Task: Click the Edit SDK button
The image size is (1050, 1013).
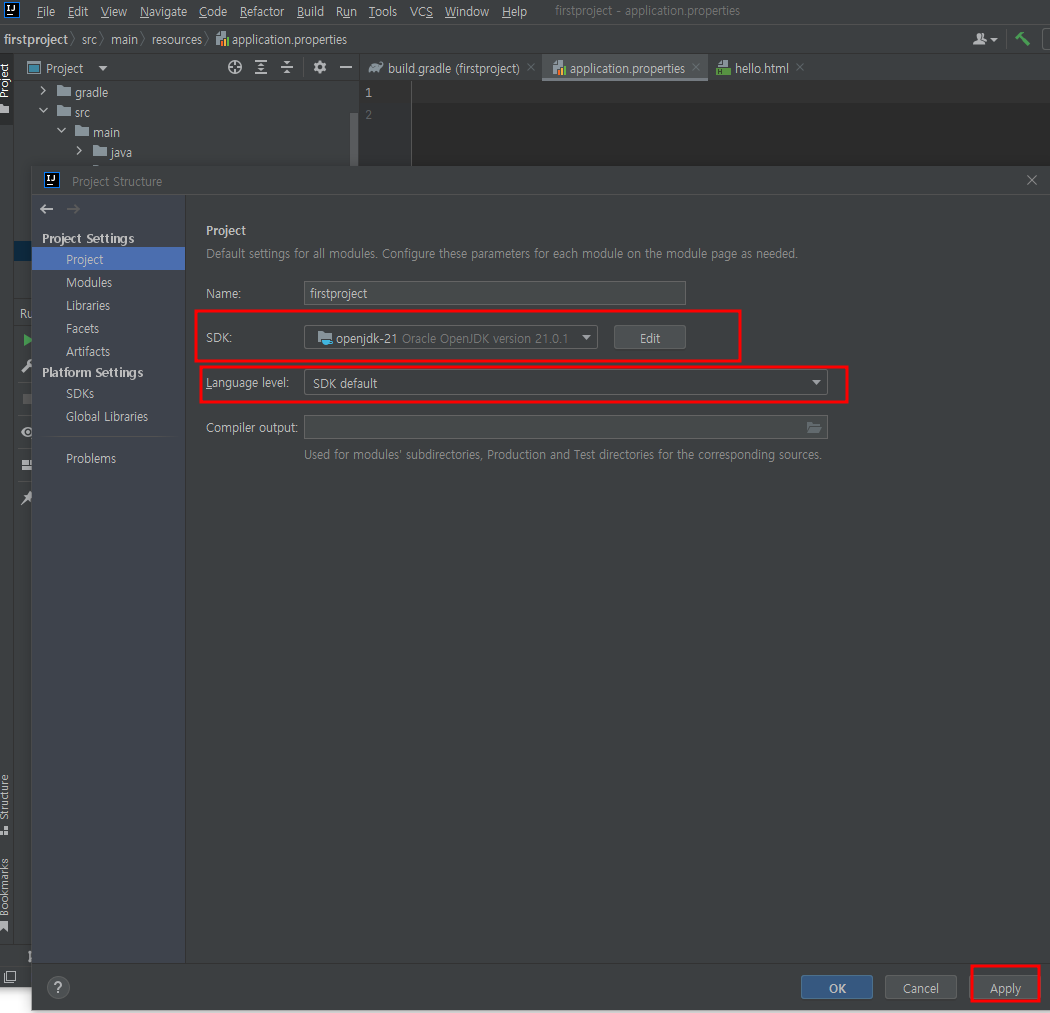Action: (x=650, y=337)
